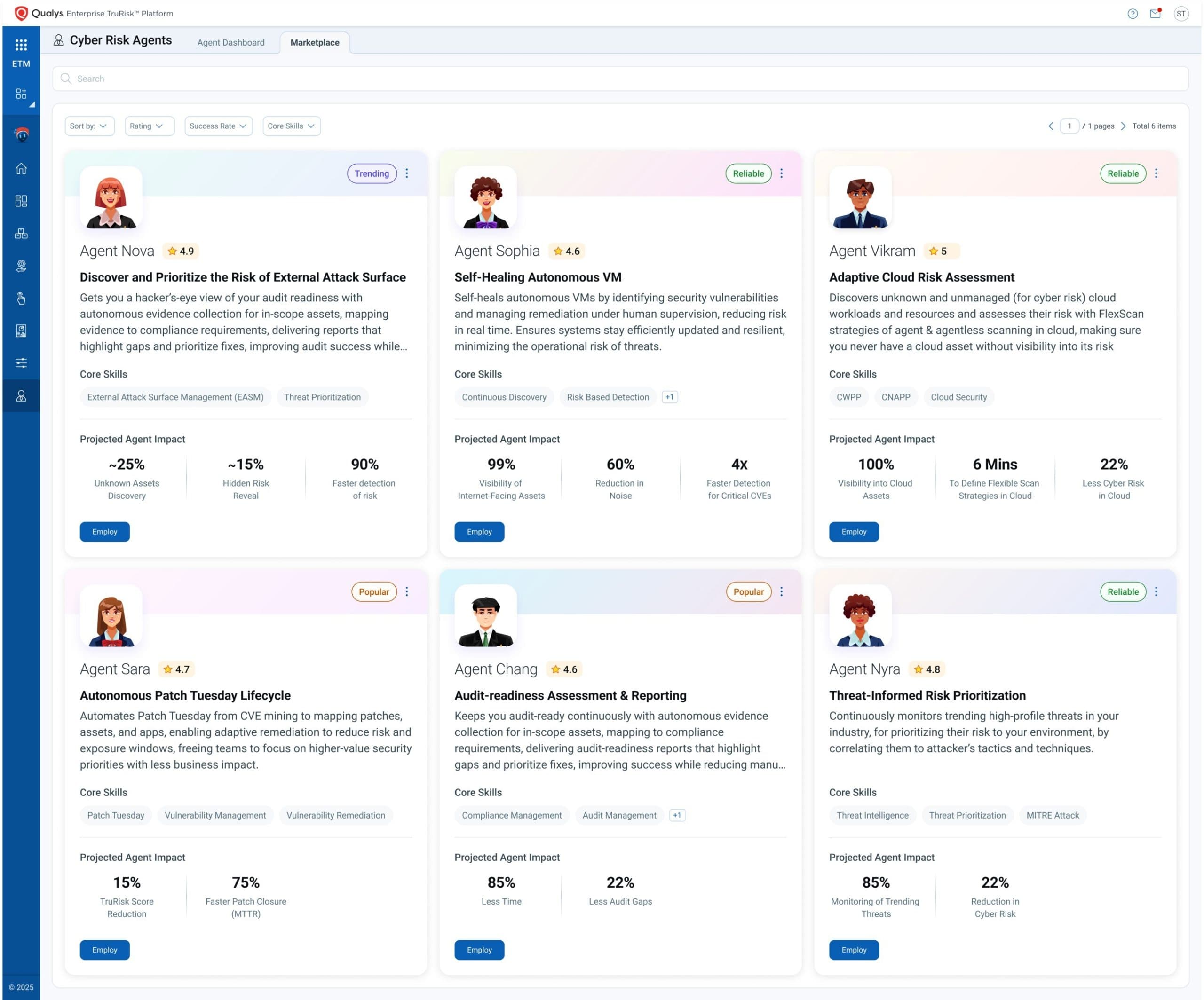This screenshot has width=1204, height=1000.
Task: Open help via the question mark icon
Action: pyautogui.click(x=1133, y=13)
